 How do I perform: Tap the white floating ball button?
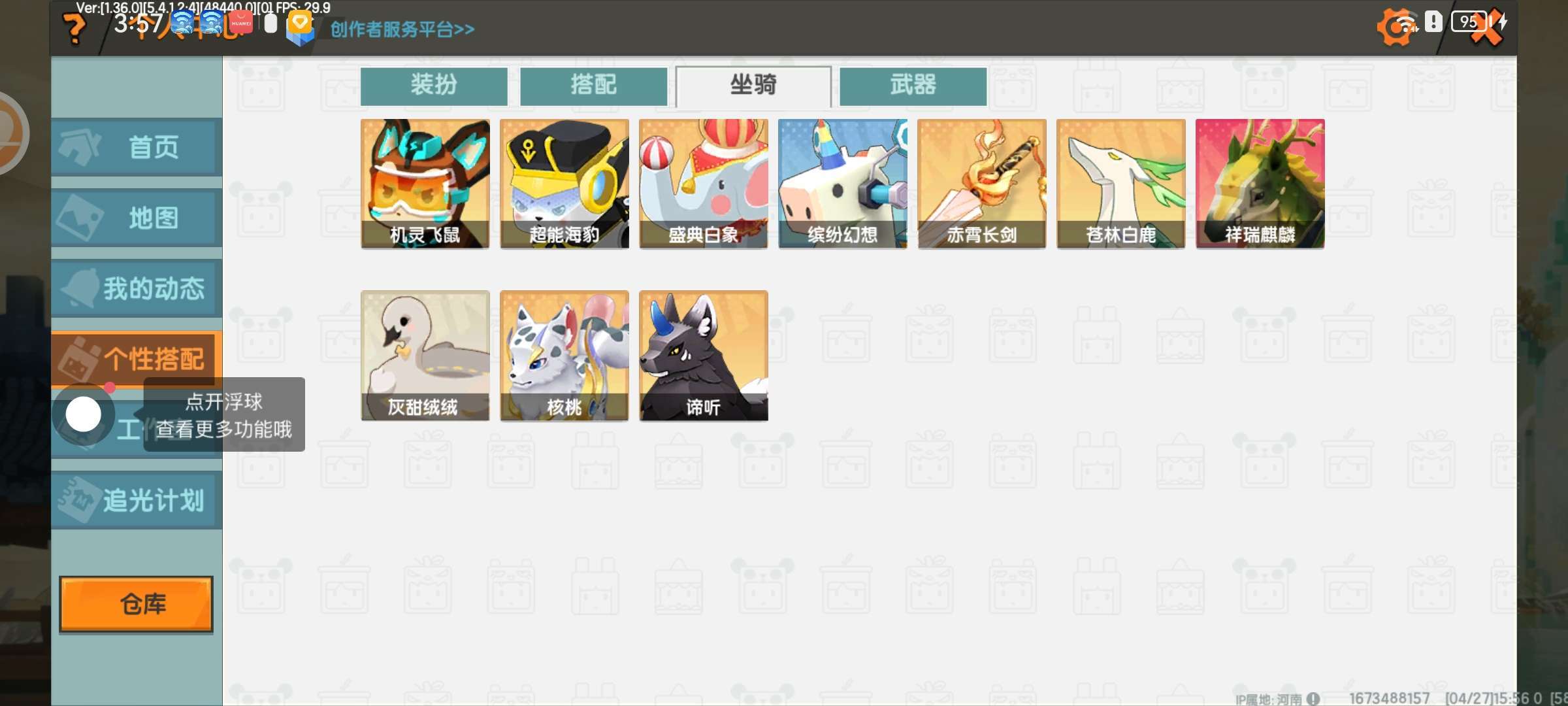(x=84, y=414)
